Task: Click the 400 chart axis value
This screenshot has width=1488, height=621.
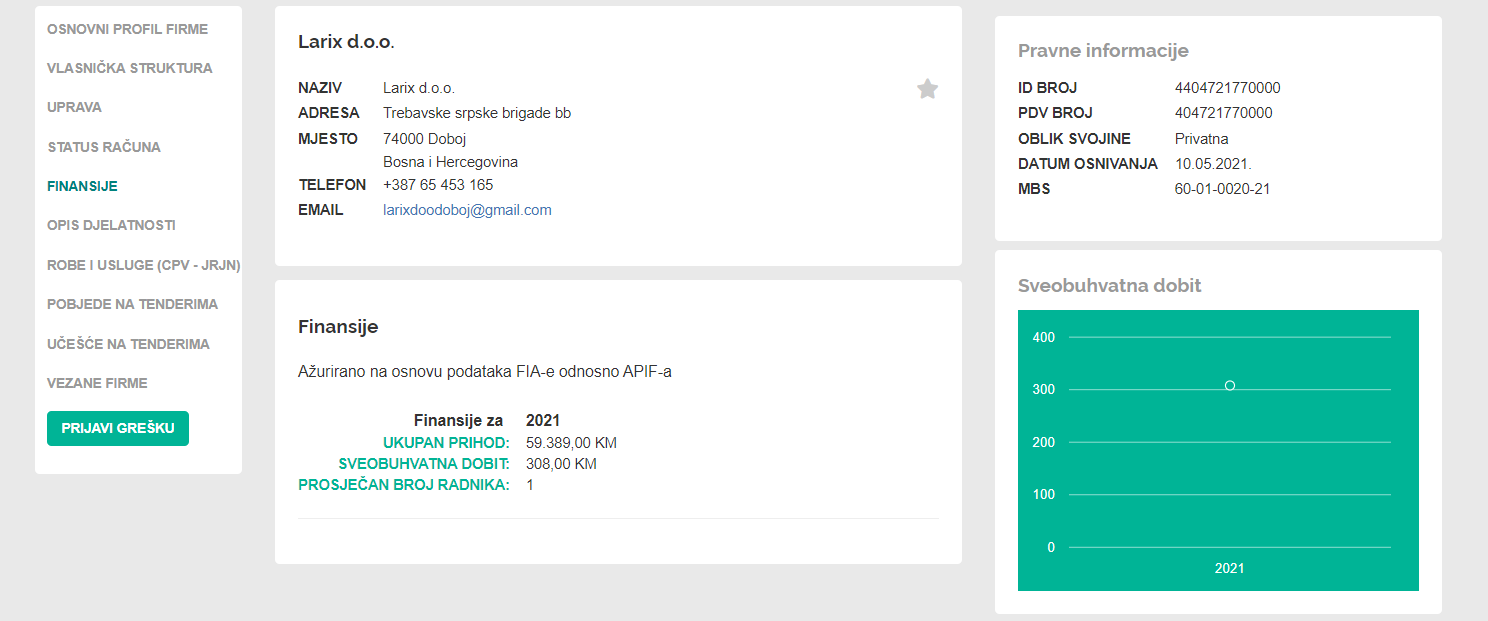Action: (1044, 337)
